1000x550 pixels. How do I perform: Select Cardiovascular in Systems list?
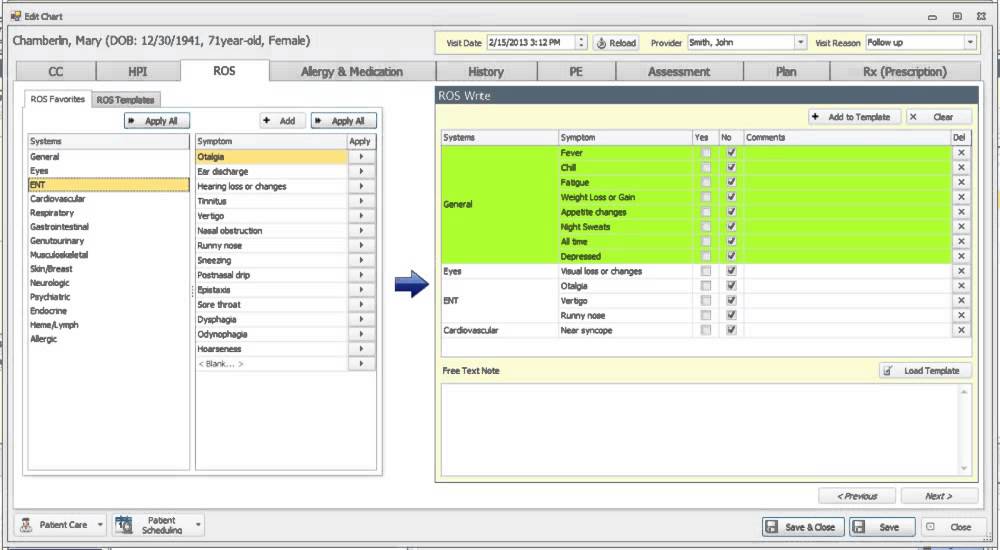pos(108,198)
